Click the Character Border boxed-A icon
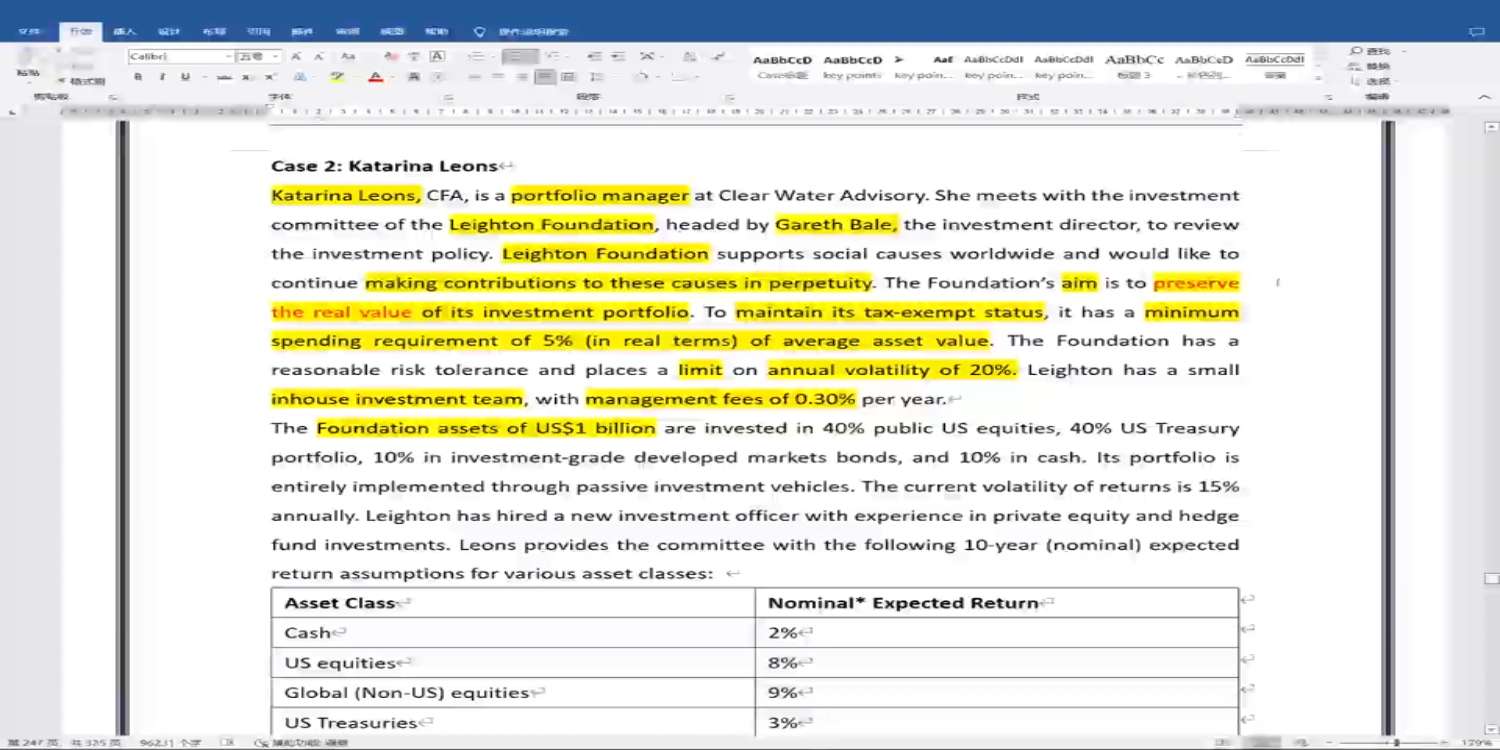Viewport: 1500px width, 750px height. (x=437, y=57)
